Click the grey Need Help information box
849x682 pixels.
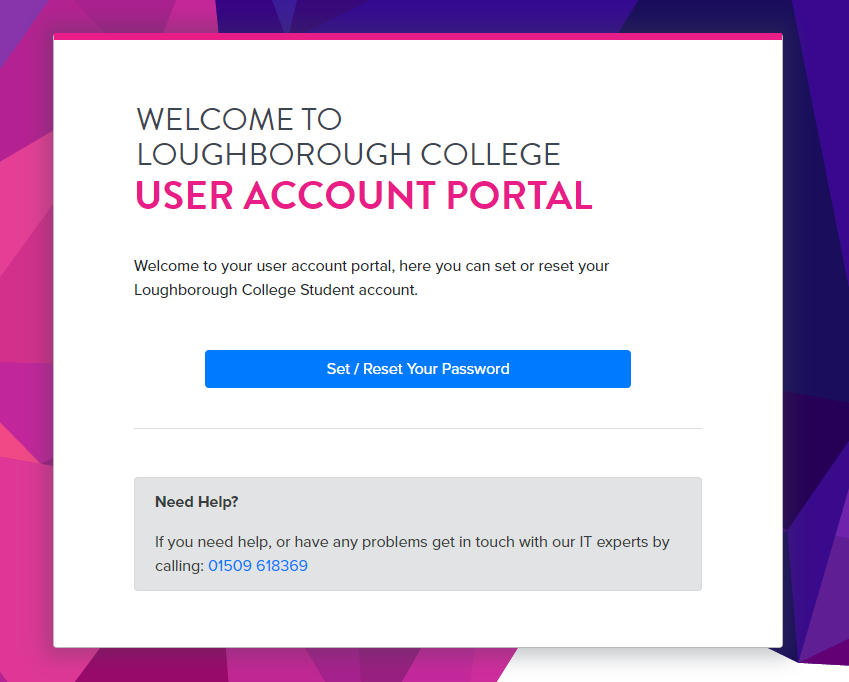click(x=417, y=534)
